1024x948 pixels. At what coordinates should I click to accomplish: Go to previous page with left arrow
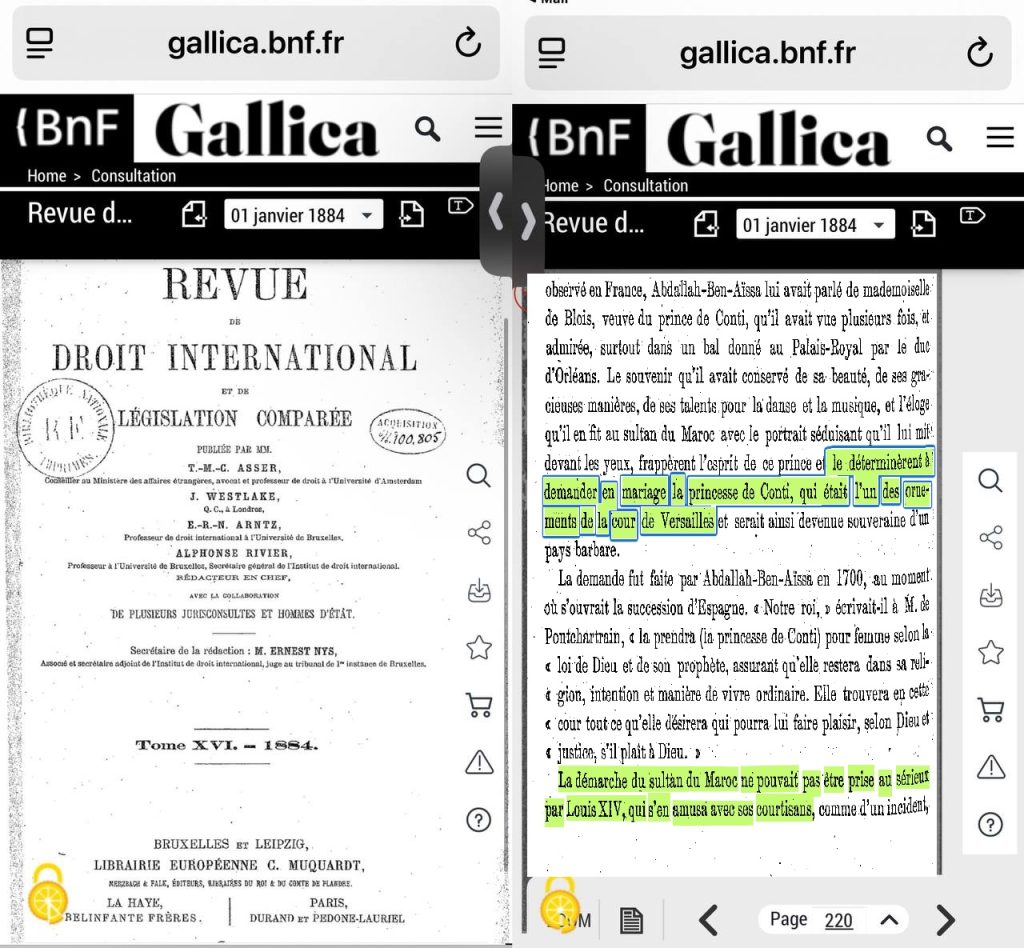coord(708,920)
